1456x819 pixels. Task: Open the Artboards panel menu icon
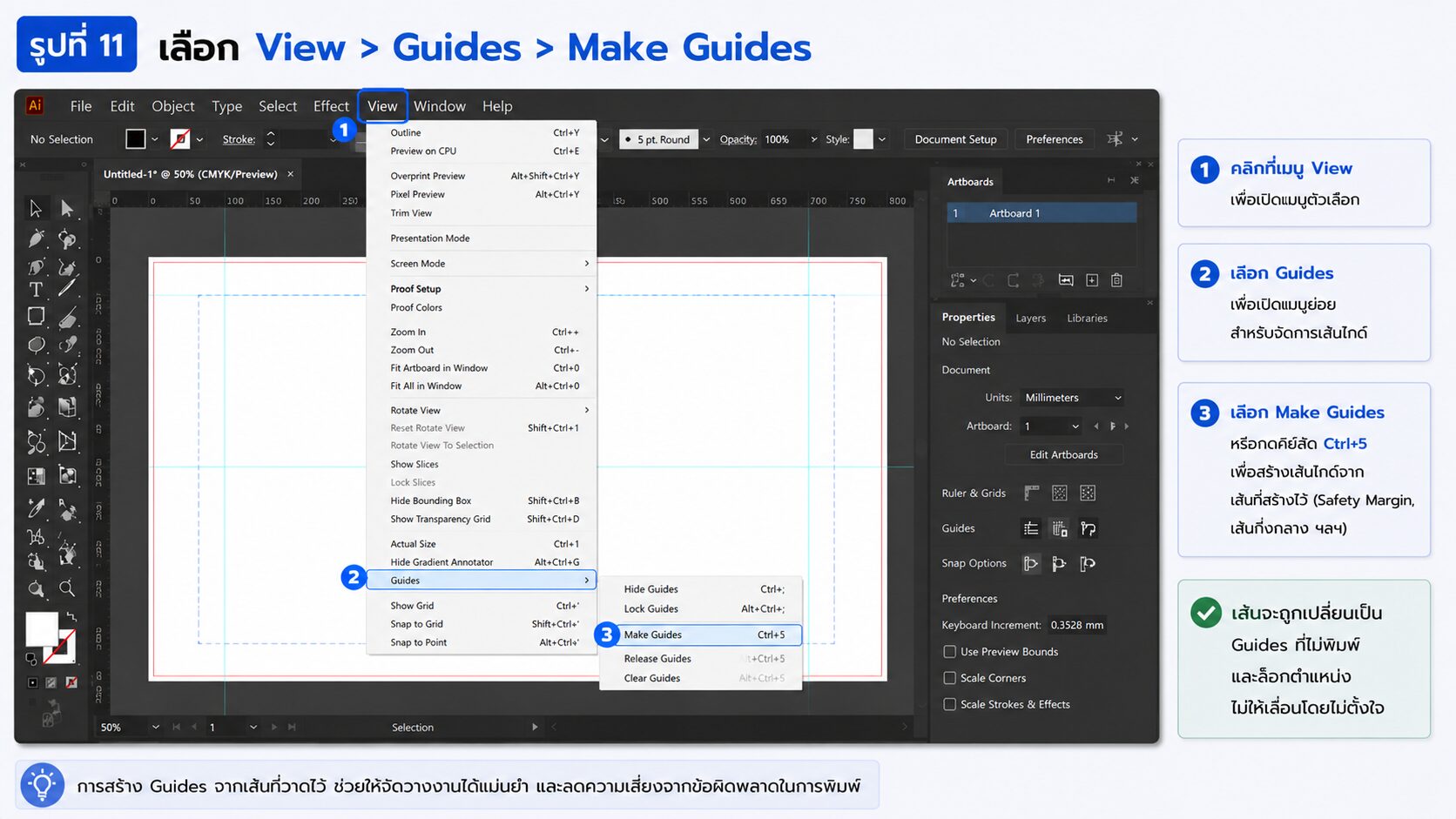pos(1135,180)
